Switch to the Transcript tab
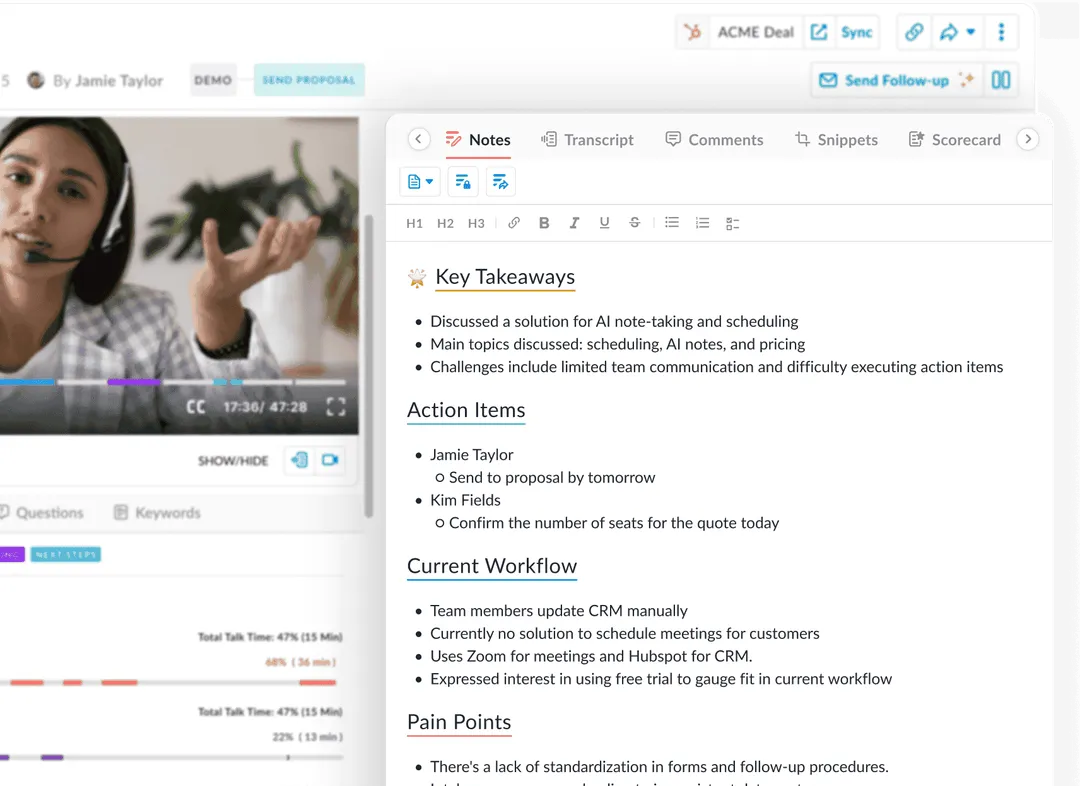This screenshot has width=1080, height=786. coord(587,140)
